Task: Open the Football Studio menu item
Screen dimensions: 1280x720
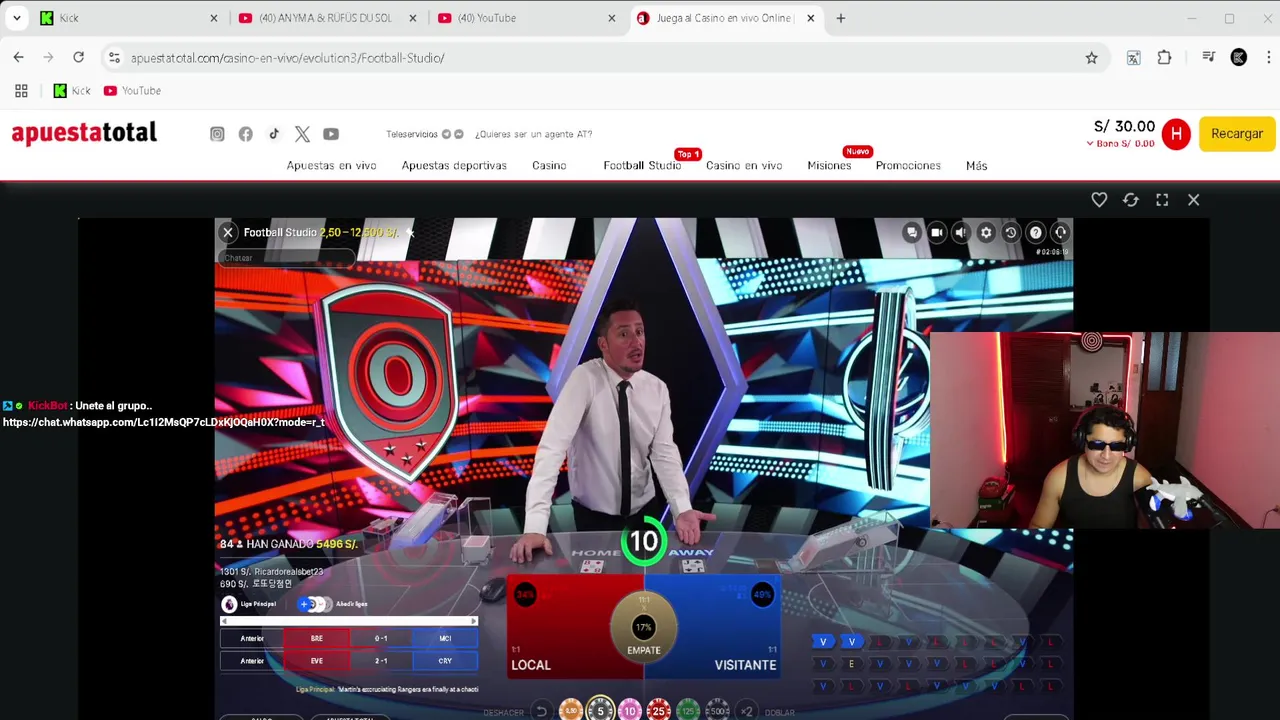Action: pyautogui.click(x=642, y=166)
